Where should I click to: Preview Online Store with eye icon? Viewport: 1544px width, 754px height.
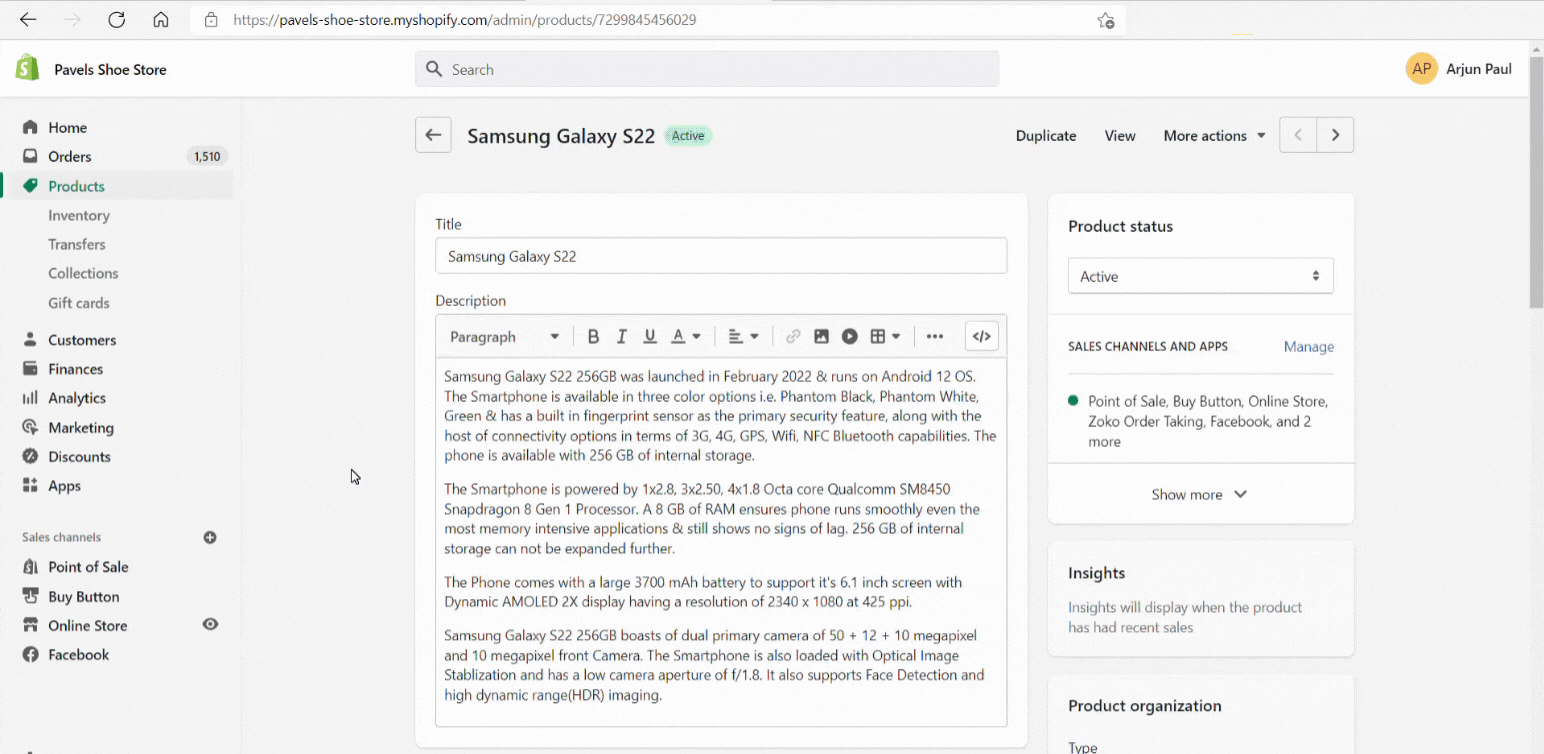pyautogui.click(x=210, y=624)
